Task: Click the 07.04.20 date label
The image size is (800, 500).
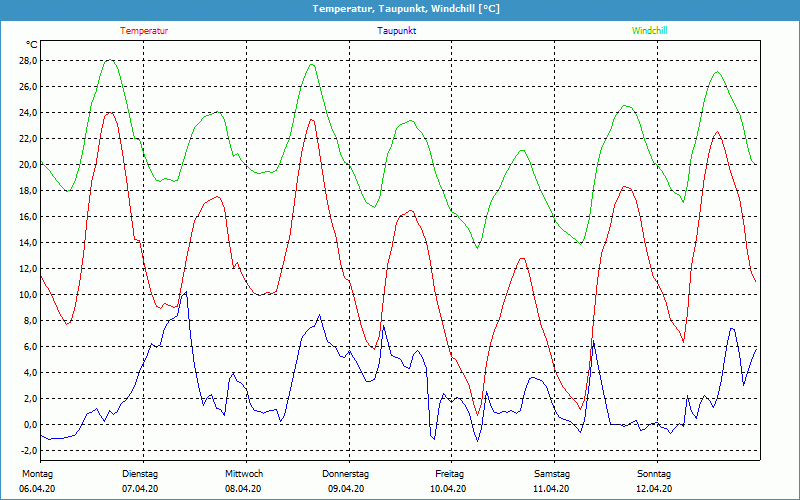Action: (x=140, y=489)
